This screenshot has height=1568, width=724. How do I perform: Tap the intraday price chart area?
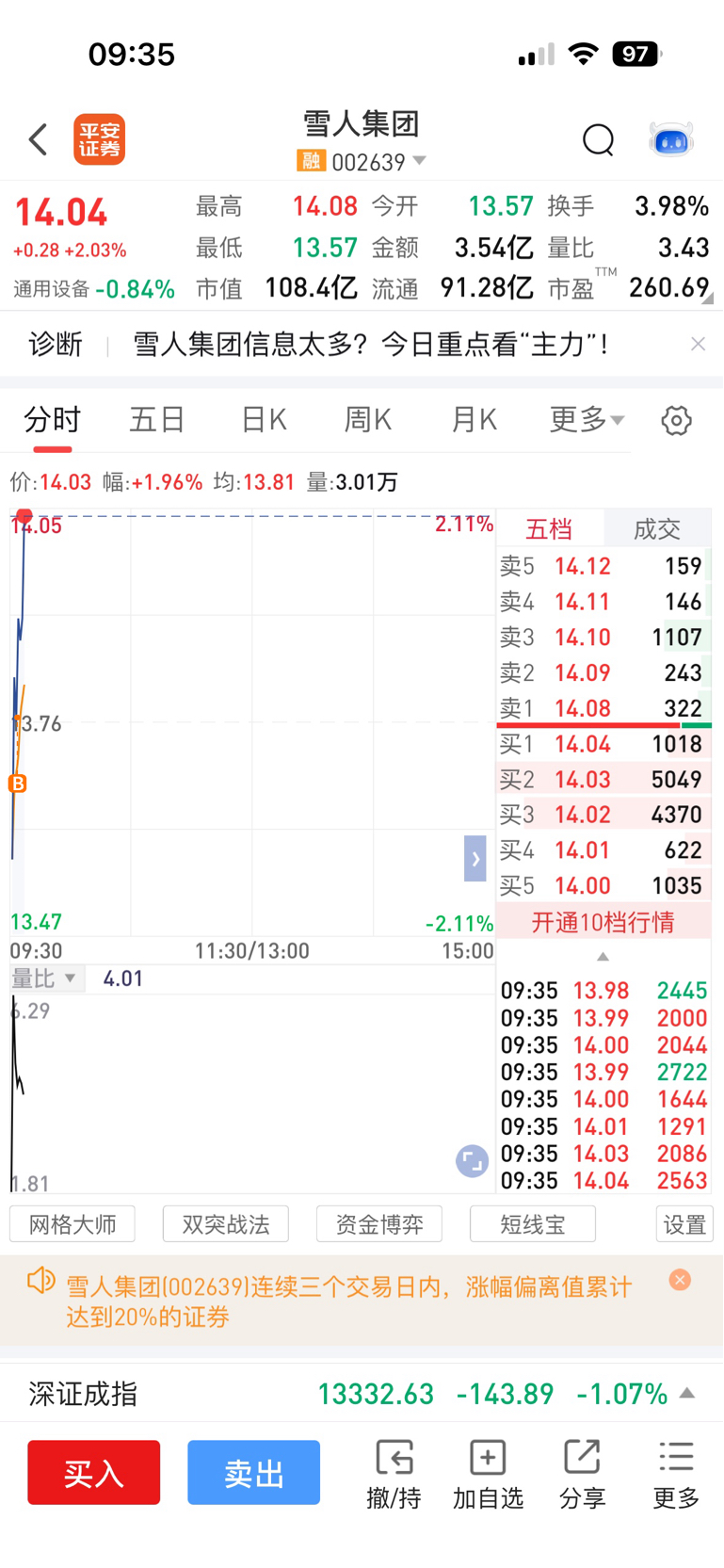(252, 723)
